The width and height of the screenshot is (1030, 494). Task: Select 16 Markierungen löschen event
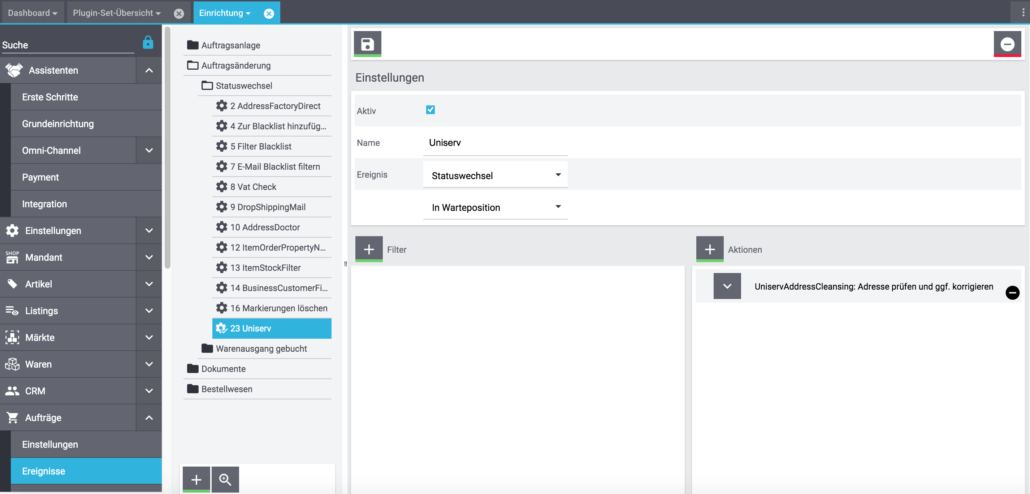tap(272, 308)
